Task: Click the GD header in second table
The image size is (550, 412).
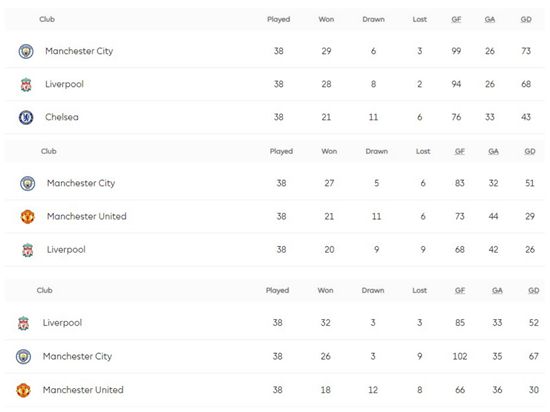Action: pyautogui.click(x=530, y=151)
